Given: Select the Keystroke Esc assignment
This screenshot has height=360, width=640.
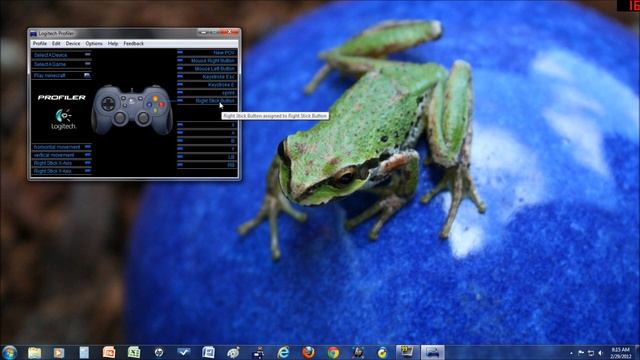Looking at the screenshot, I should pyautogui.click(x=207, y=77).
